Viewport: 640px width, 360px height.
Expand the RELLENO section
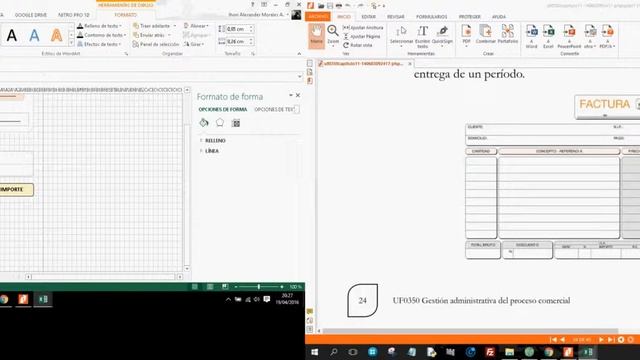tap(213, 140)
